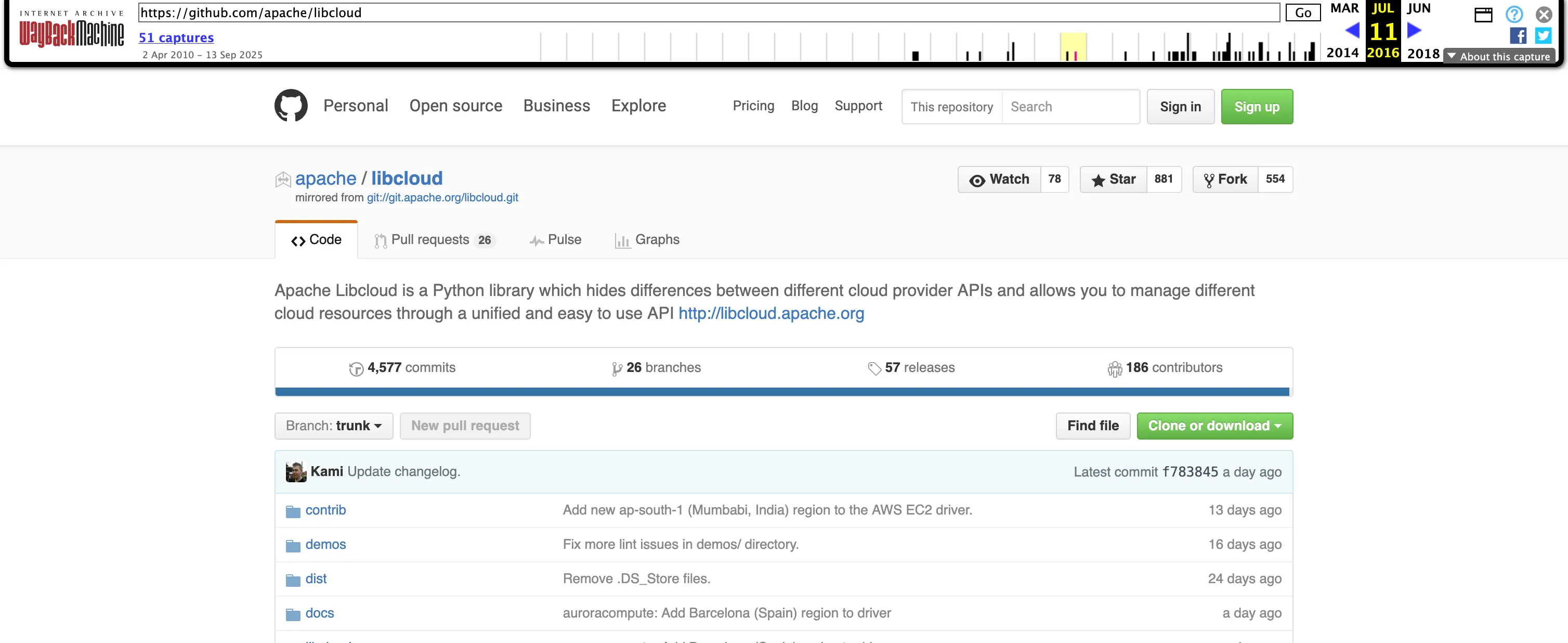This screenshot has height=643, width=1568.
Task: Click the Sign up button
Action: tap(1257, 107)
